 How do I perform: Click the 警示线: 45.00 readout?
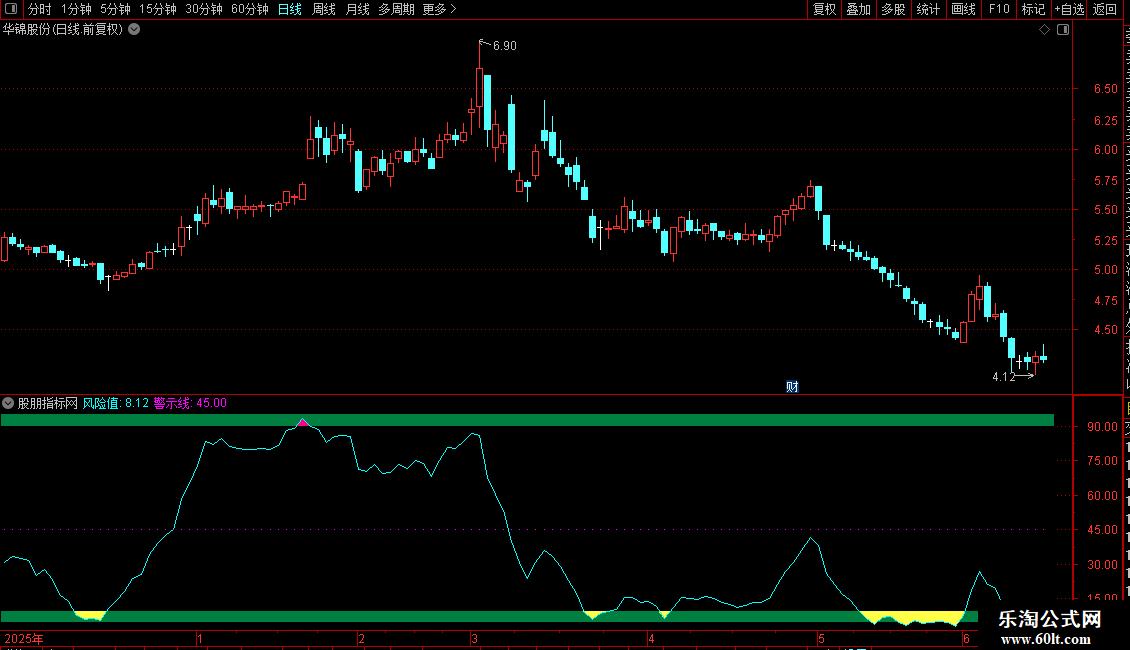click(x=190, y=403)
